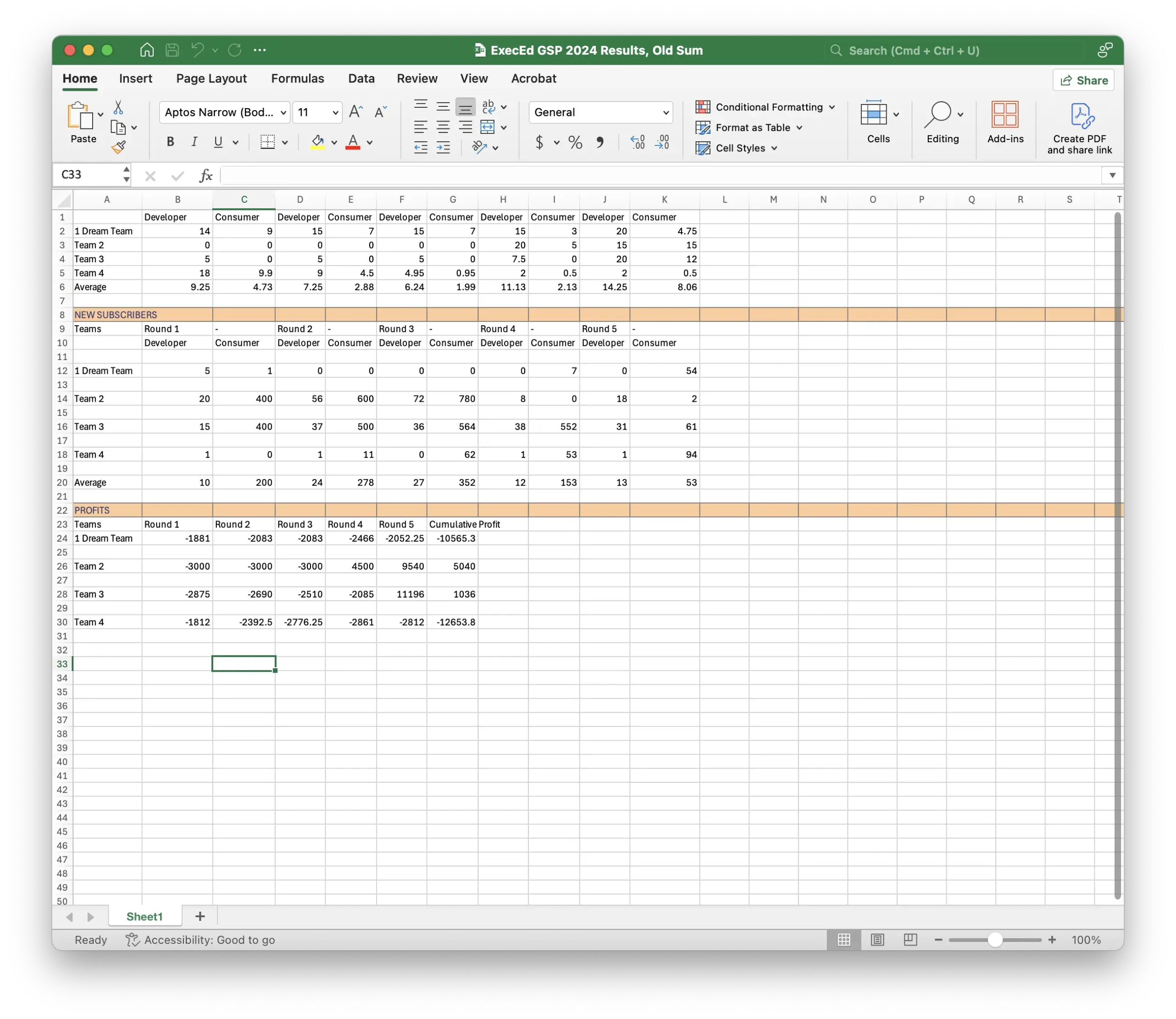Image resolution: width=1176 pixels, height=1019 pixels.
Task: Open Conditional Formatting options
Action: click(765, 107)
